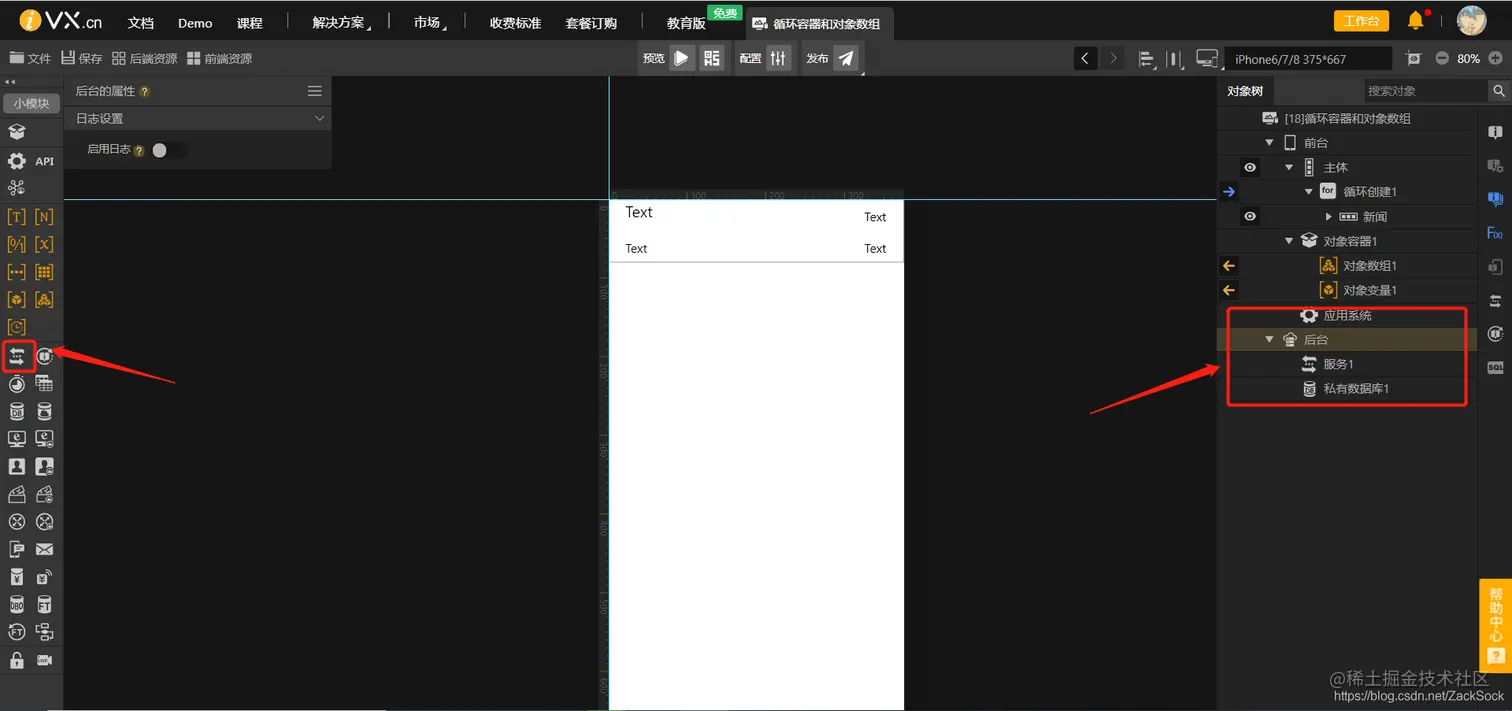1512x711 pixels.
Task: Click the search magnifier in object tree
Action: click(x=1499, y=91)
